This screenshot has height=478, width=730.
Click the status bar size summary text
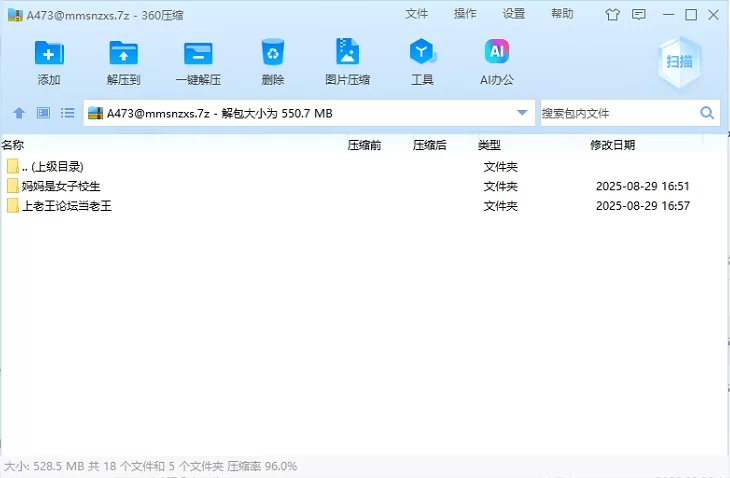click(x=150, y=466)
